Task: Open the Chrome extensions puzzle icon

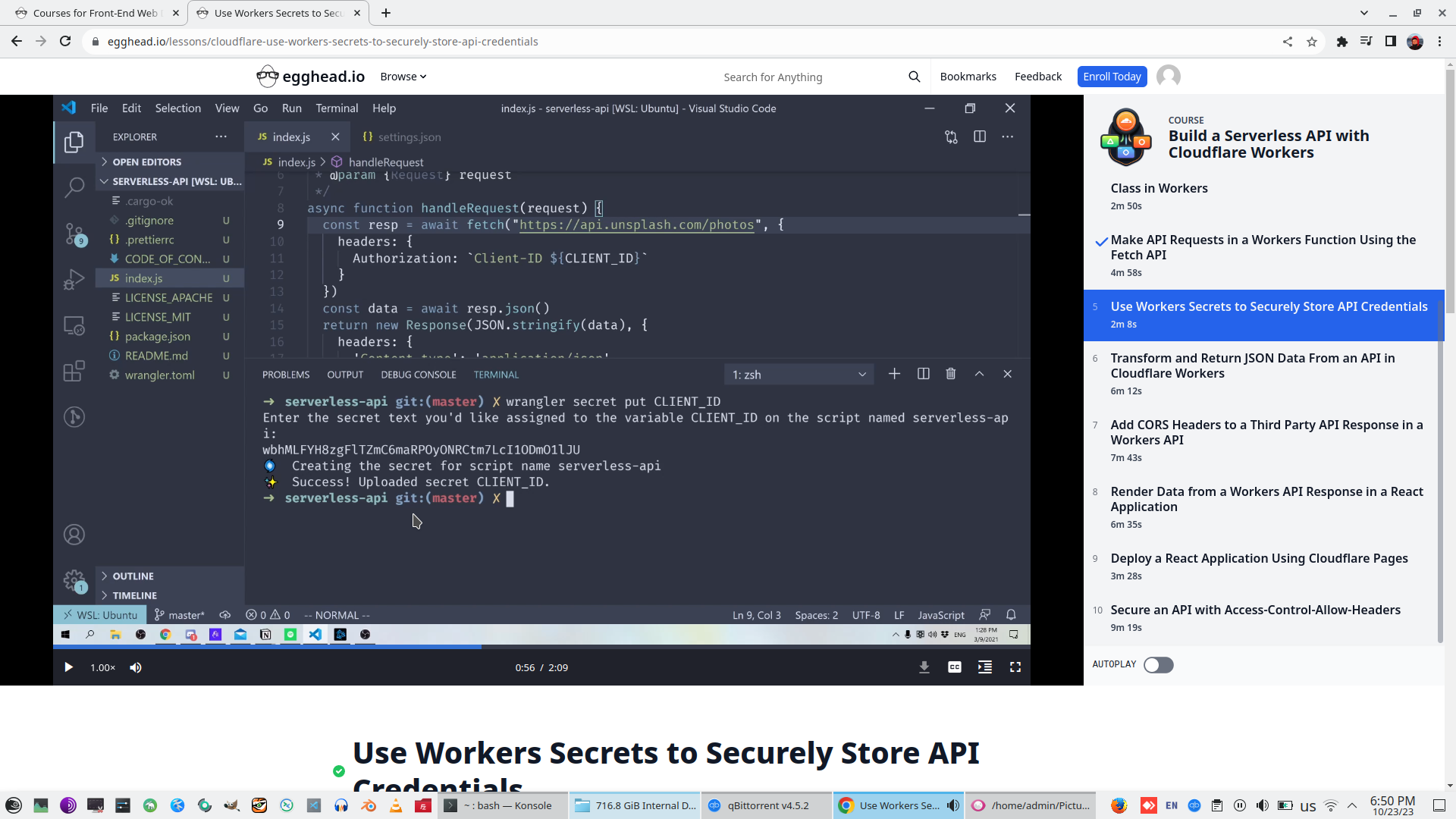Action: coord(1341,42)
